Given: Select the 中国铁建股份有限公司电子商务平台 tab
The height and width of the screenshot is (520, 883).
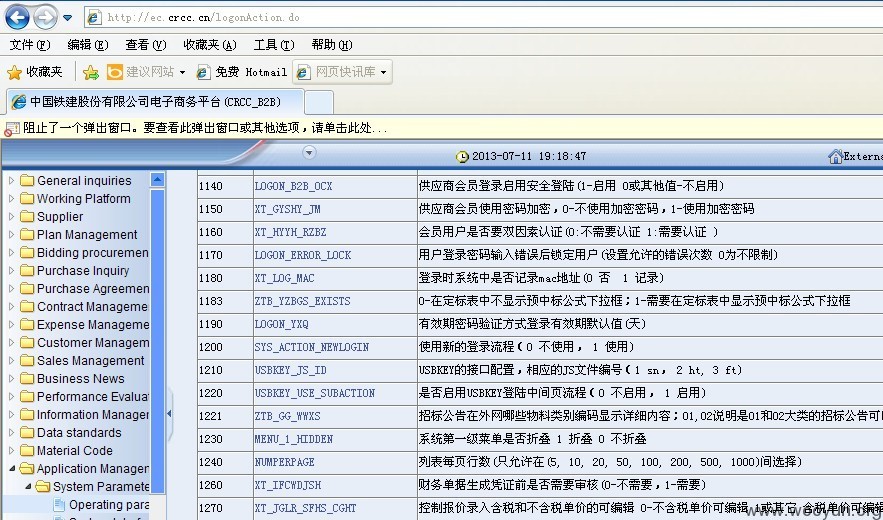Looking at the screenshot, I should click(155, 102).
